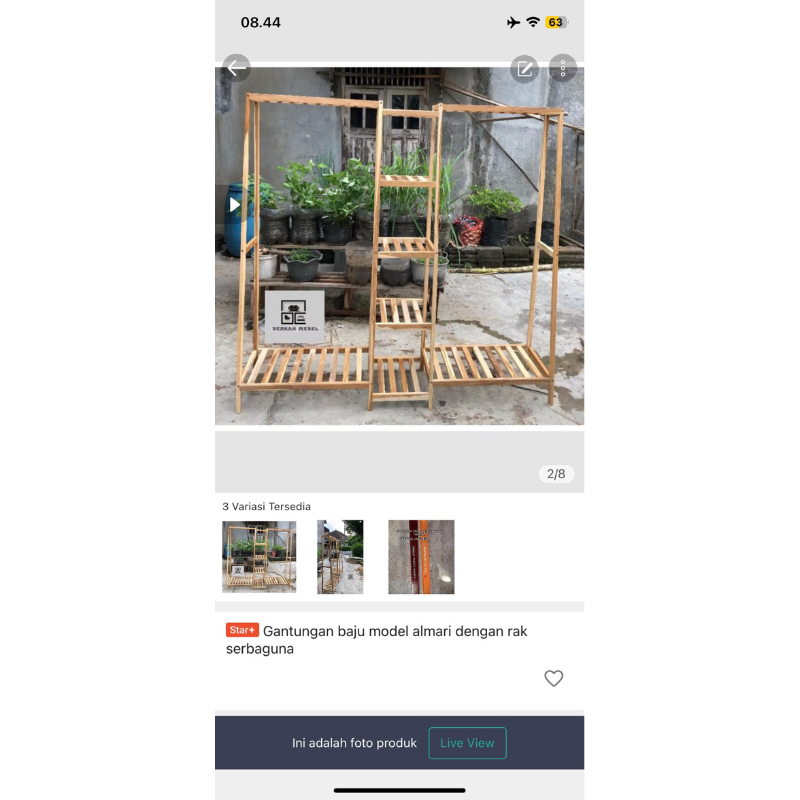Image resolution: width=800 pixels, height=800 pixels.
Task: Play the product video overlay
Action: tap(235, 205)
